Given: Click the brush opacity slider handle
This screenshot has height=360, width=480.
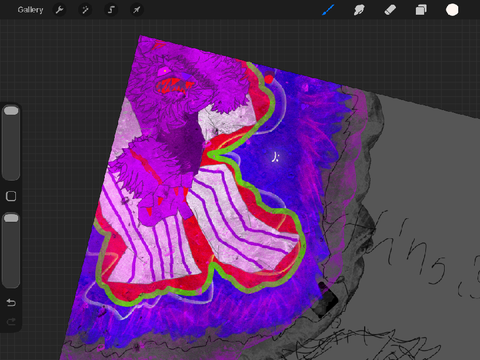Looking at the screenshot, I should coord(11,218).
